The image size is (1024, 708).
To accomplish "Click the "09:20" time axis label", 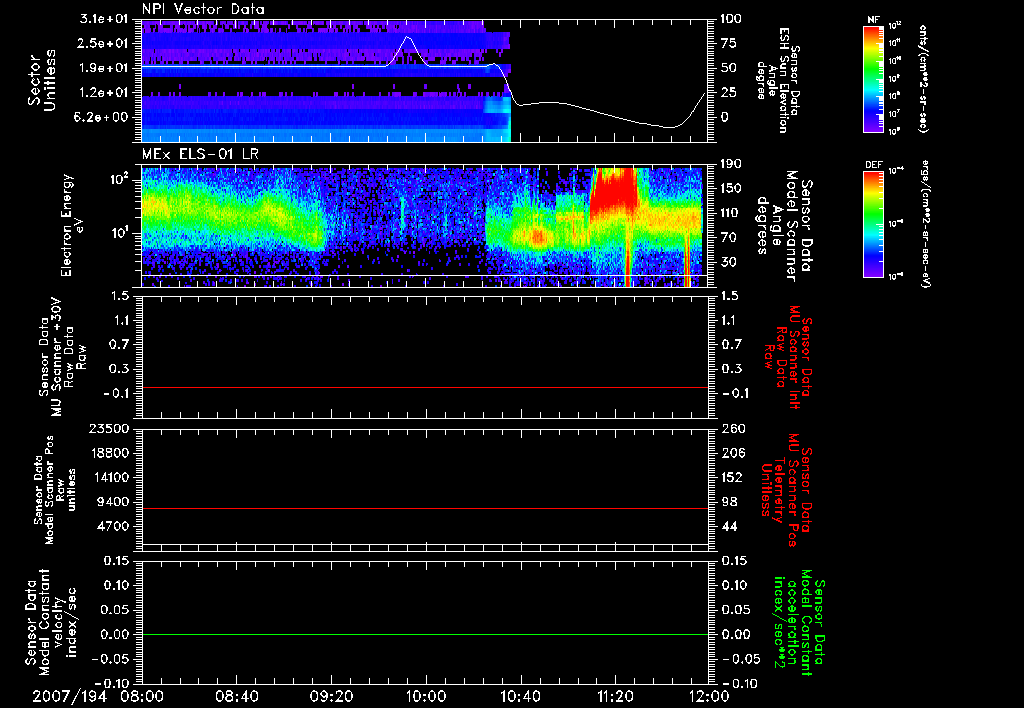I will pyautogui.click(x=332, y=696).
